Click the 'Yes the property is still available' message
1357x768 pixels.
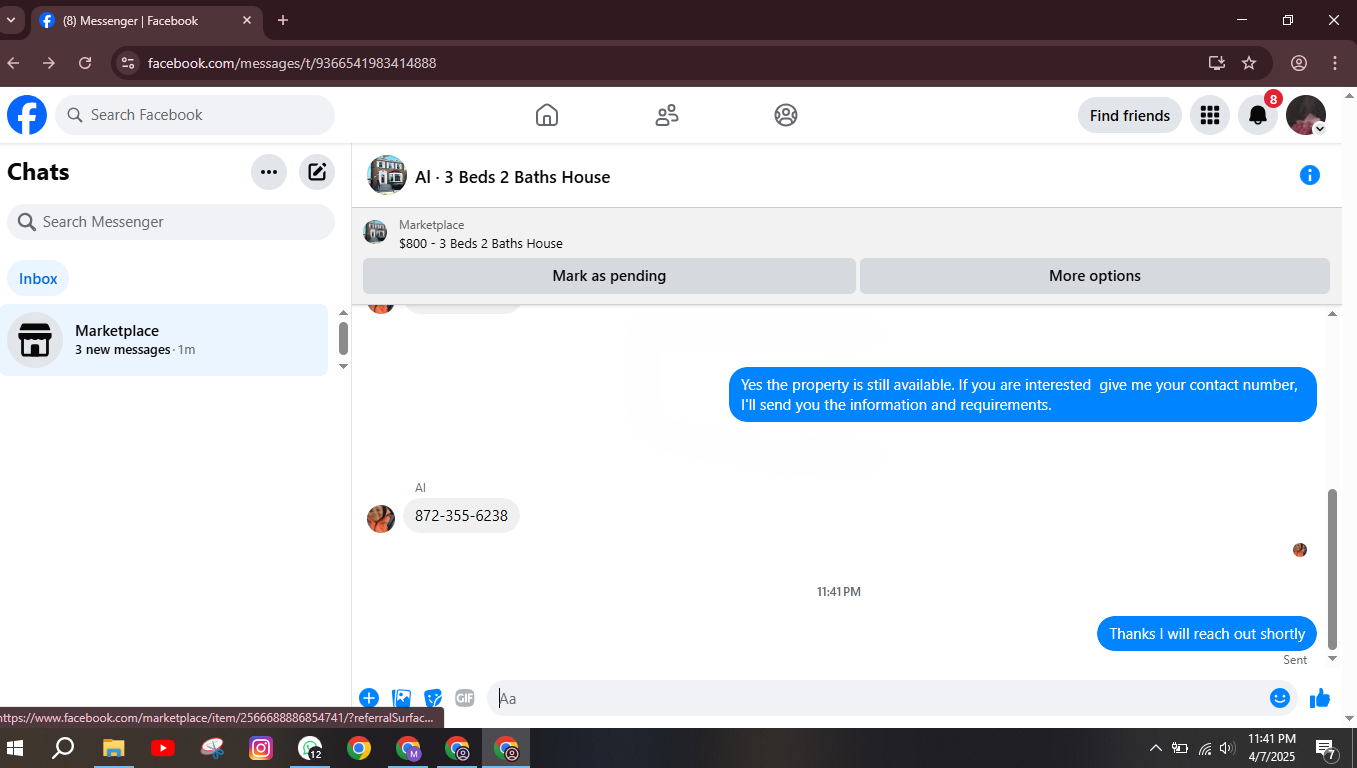[1022, 395]
